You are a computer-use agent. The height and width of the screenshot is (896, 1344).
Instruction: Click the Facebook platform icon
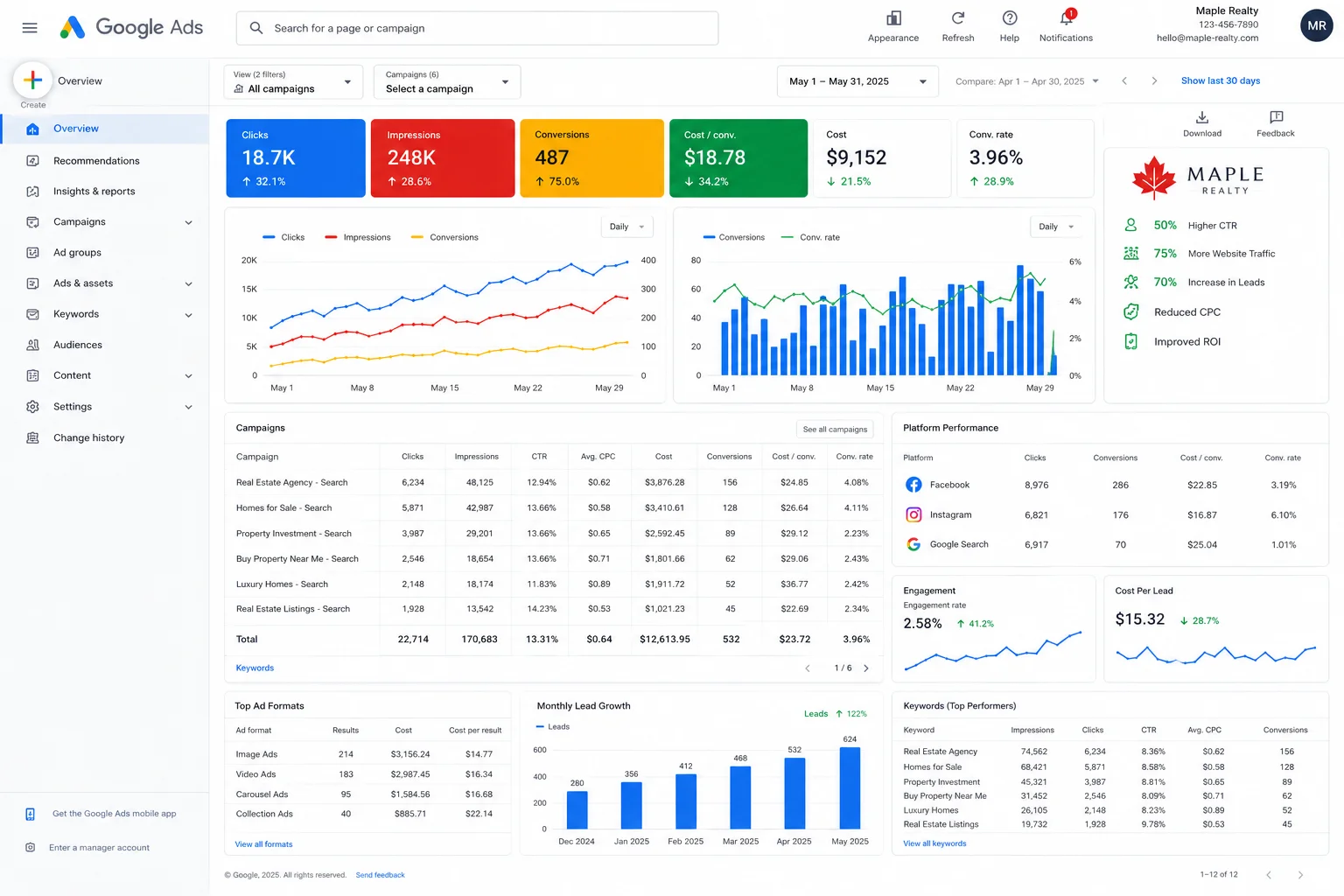[x=913, y=485]
